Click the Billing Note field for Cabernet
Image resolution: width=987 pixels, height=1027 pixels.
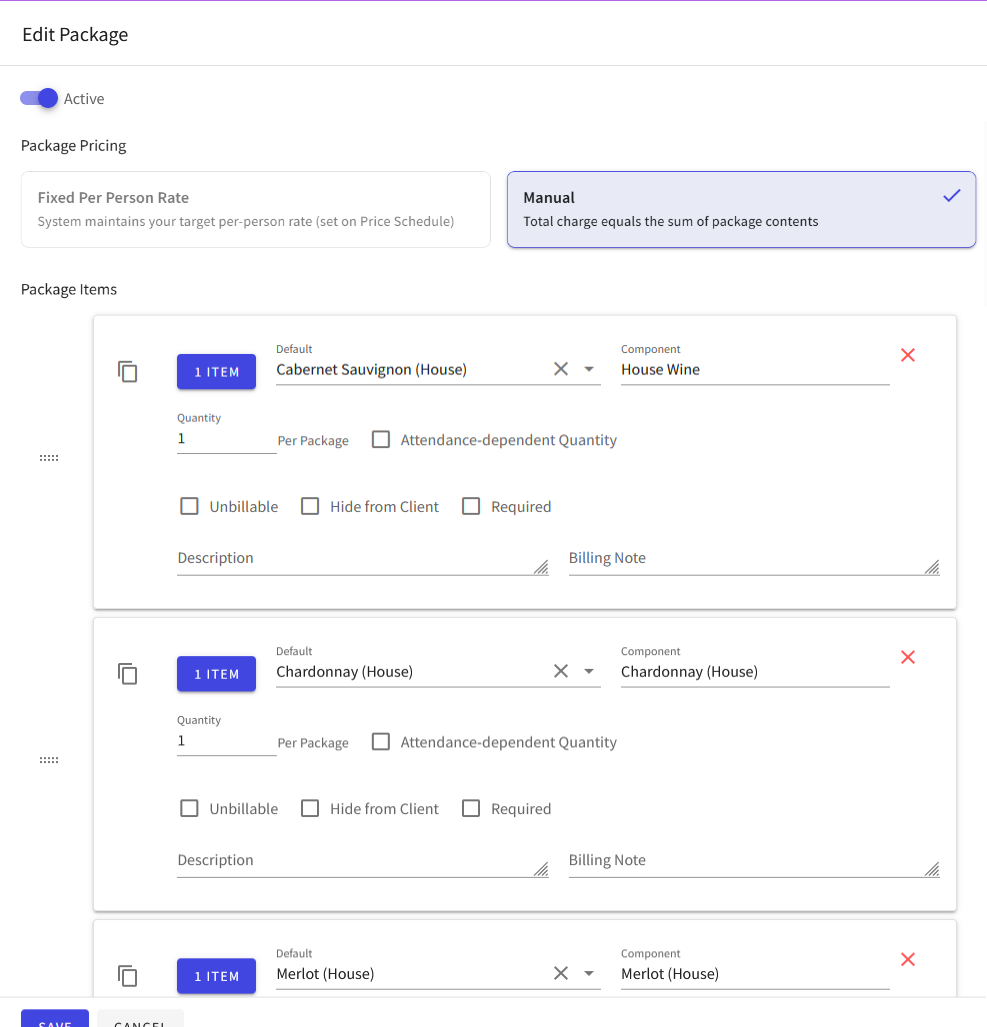pyautogui.click(x=754, y=559)
